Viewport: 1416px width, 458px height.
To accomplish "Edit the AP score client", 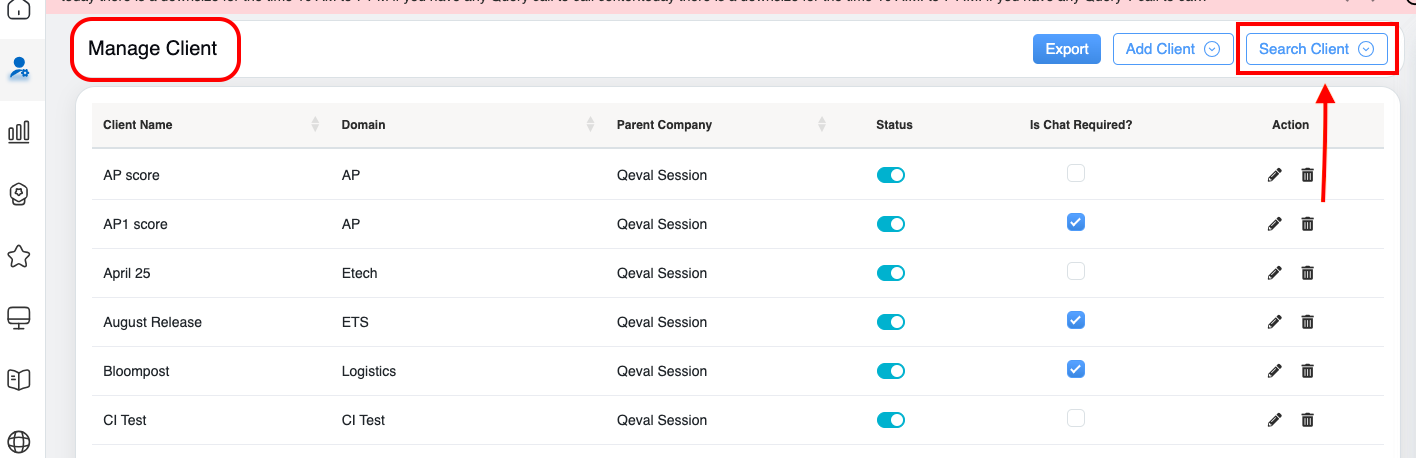I will coord(1274,175).
